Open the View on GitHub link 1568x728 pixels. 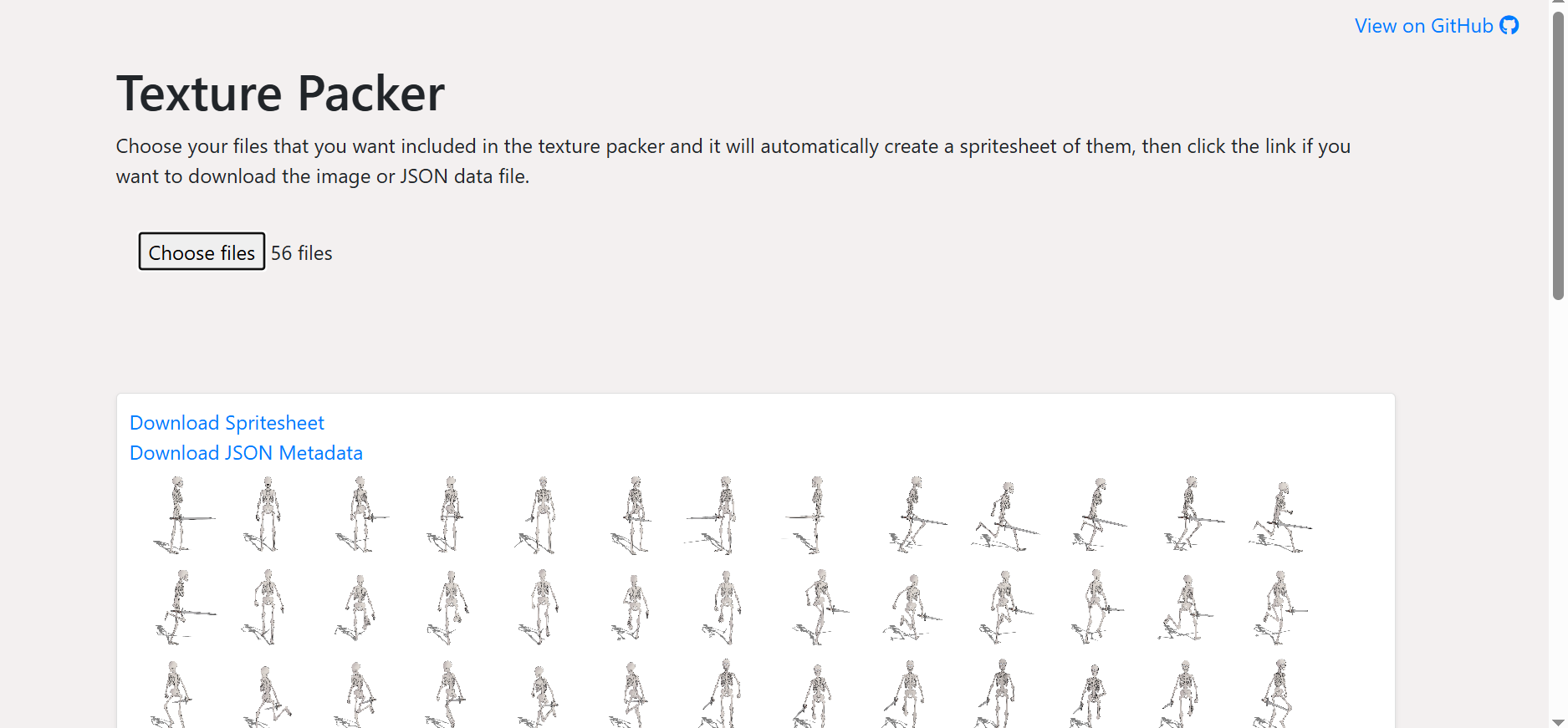tap(1423, 26)
